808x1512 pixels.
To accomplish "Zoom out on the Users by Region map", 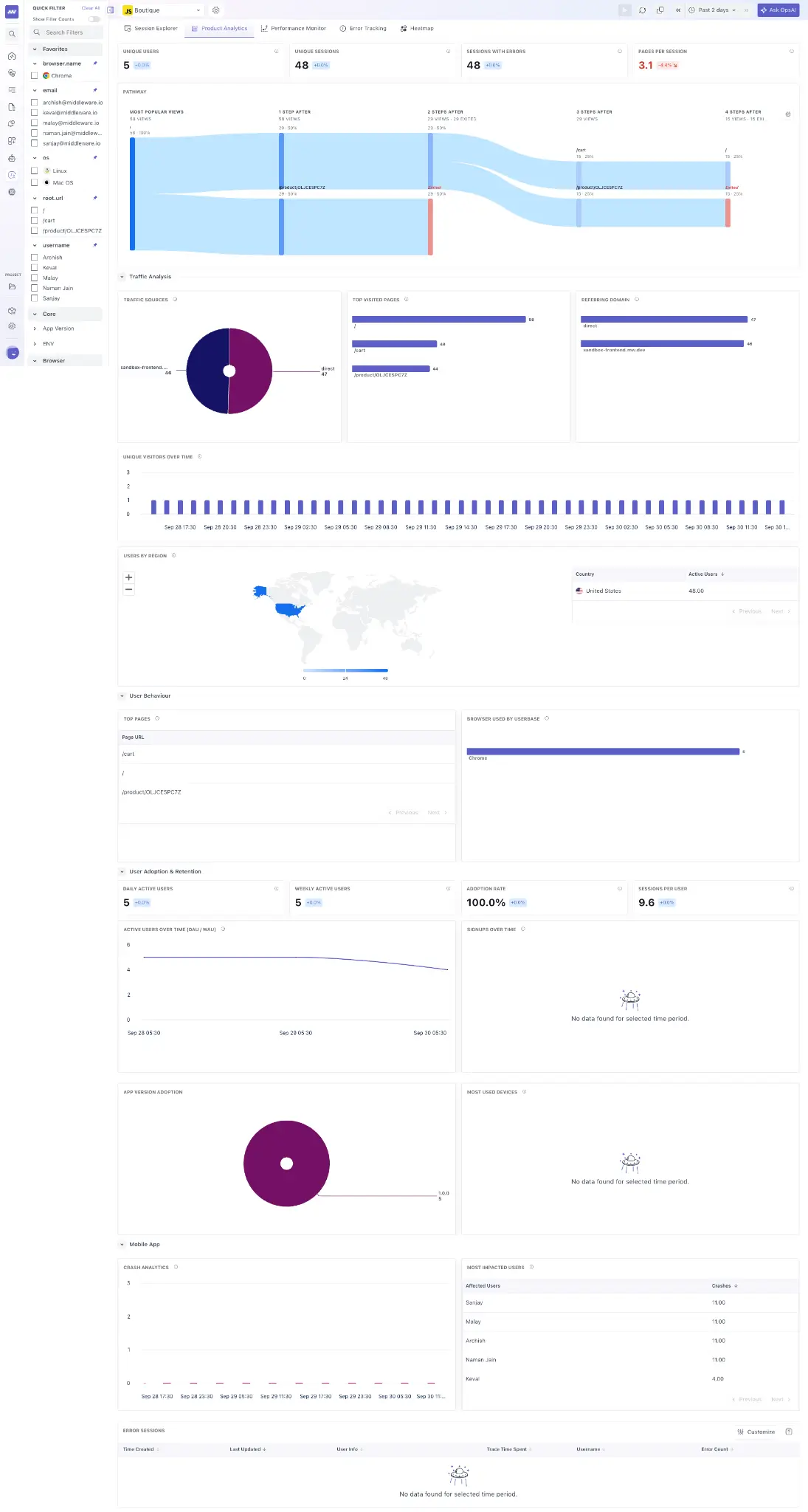I will pos(129,589).
